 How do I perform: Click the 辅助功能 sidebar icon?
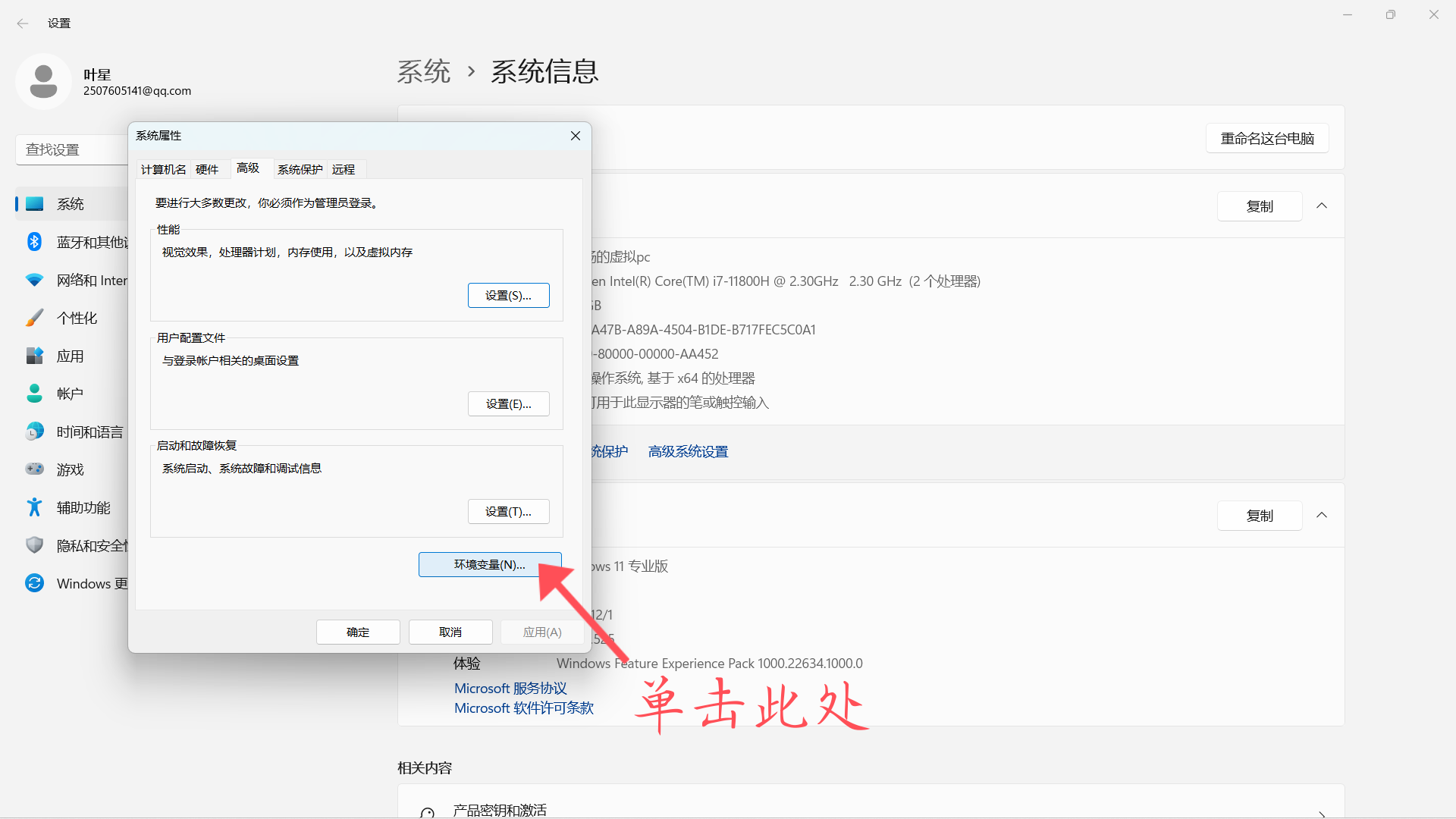pos(34,507)
